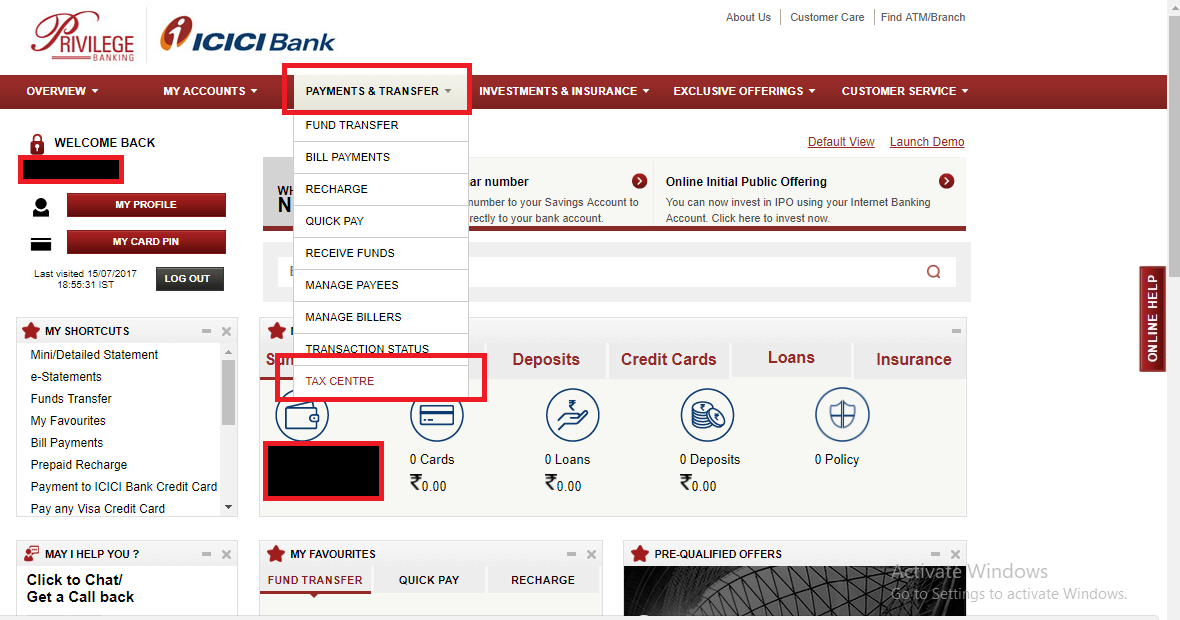Click the Cards icon above 0 Cards

(x=436, y=415)
